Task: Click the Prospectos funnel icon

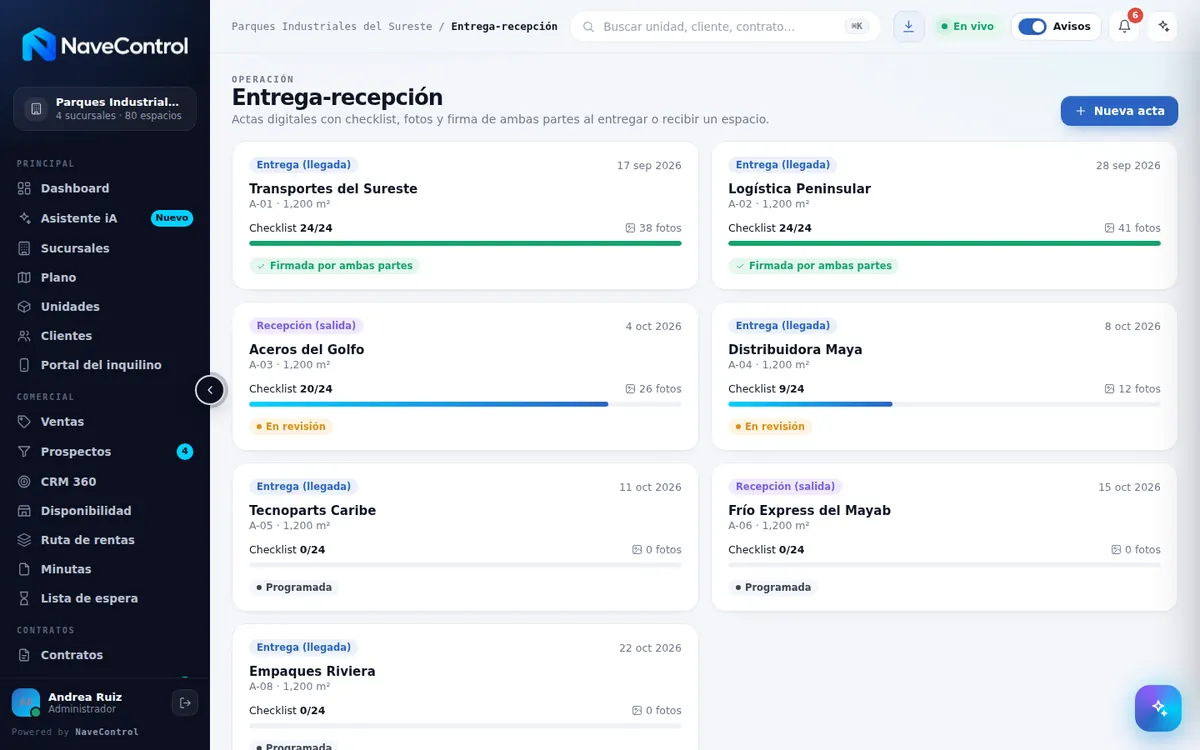Action: pos(25,452)
